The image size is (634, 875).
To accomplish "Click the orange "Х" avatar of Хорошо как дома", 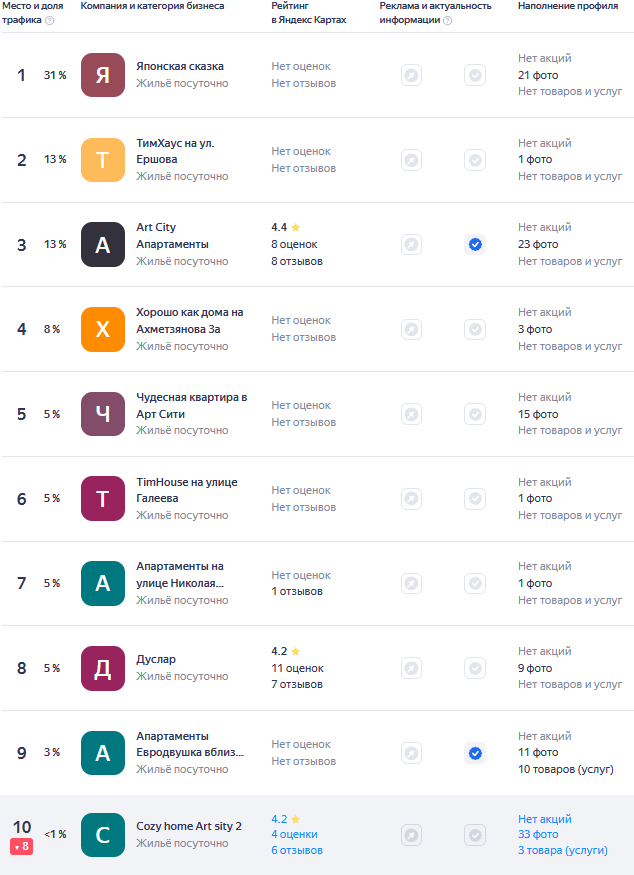I will pos(103,329).
